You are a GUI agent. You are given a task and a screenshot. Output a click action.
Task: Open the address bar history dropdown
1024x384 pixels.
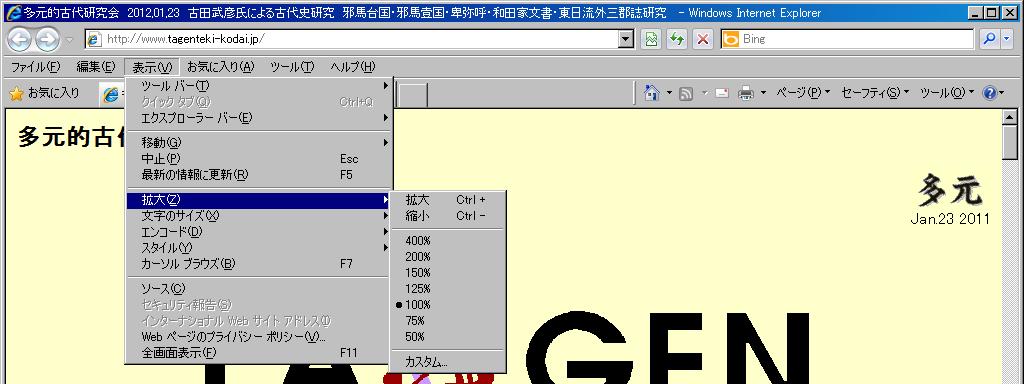point(627,39)
